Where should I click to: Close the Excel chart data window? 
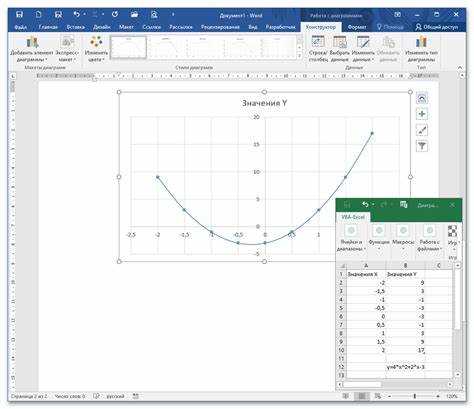[x=452, y=205]
